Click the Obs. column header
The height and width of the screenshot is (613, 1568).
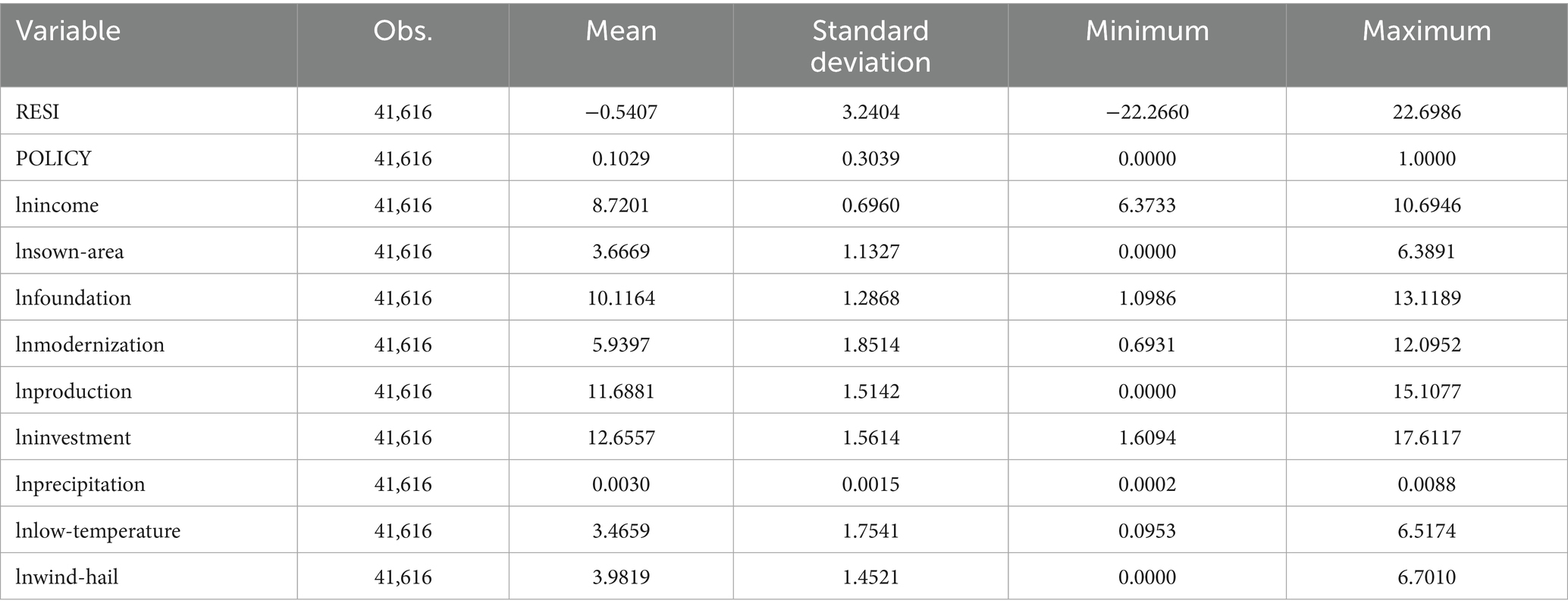pyautogui.click(x=403, y=31)
